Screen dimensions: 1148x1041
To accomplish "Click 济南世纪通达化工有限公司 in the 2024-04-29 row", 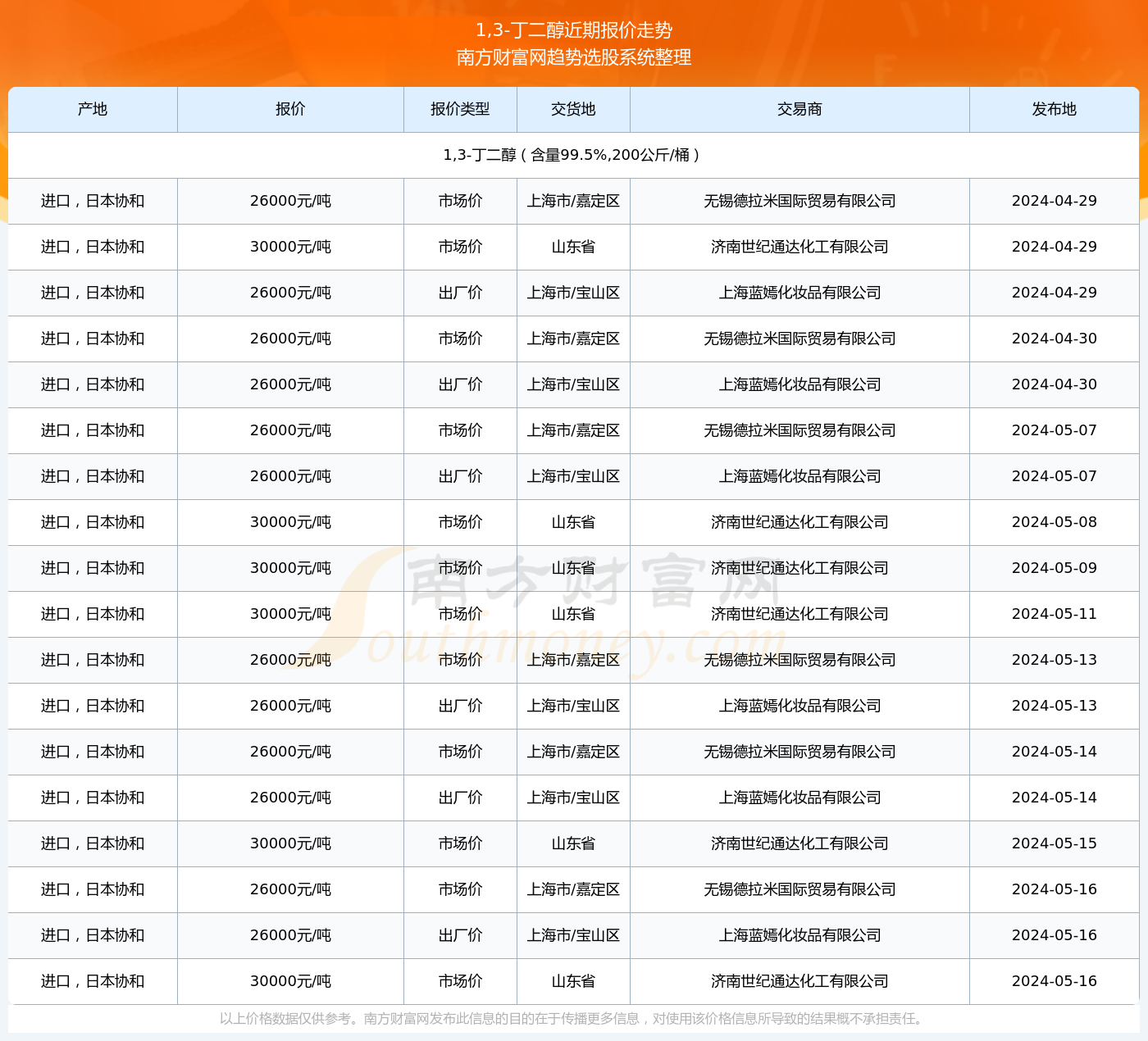I will click(x=799, y=247).
